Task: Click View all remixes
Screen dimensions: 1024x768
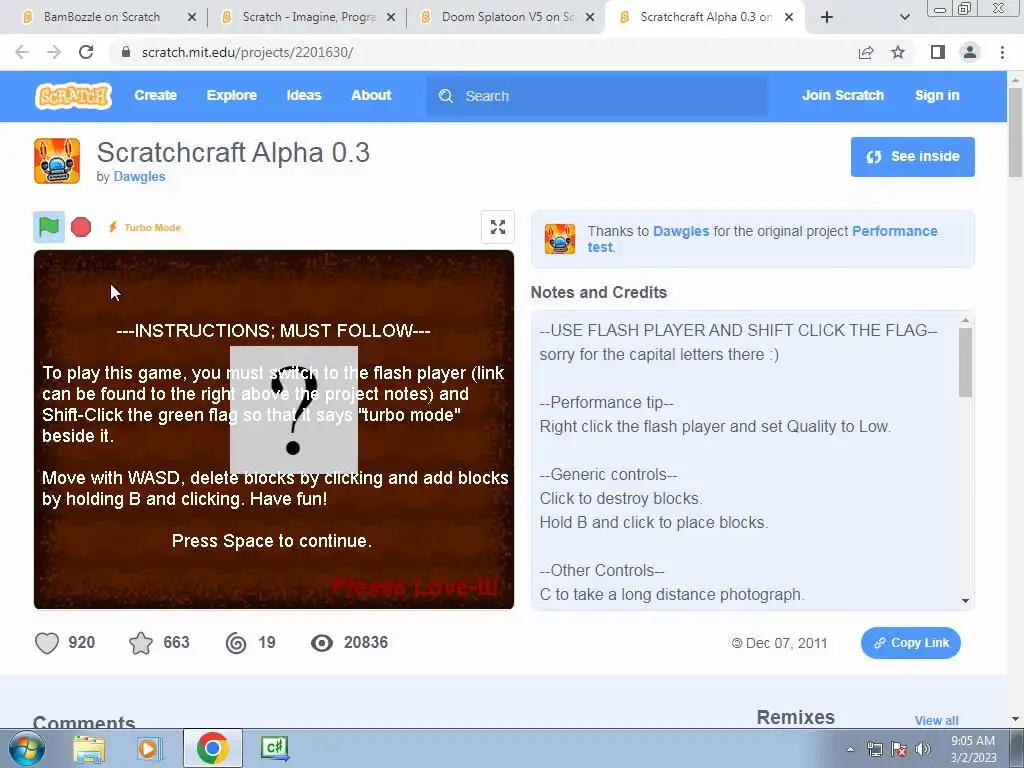Action: (x=936, y=720)
